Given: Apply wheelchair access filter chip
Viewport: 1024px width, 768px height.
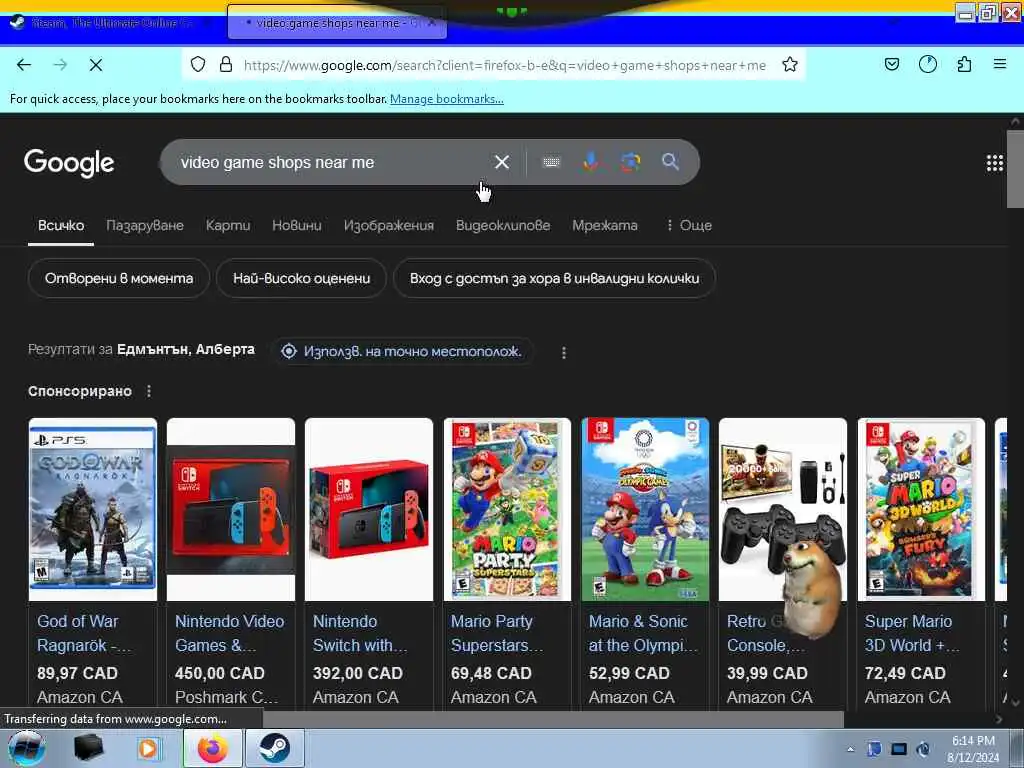Looking at the screenshot, I should [x=554, y=278].
